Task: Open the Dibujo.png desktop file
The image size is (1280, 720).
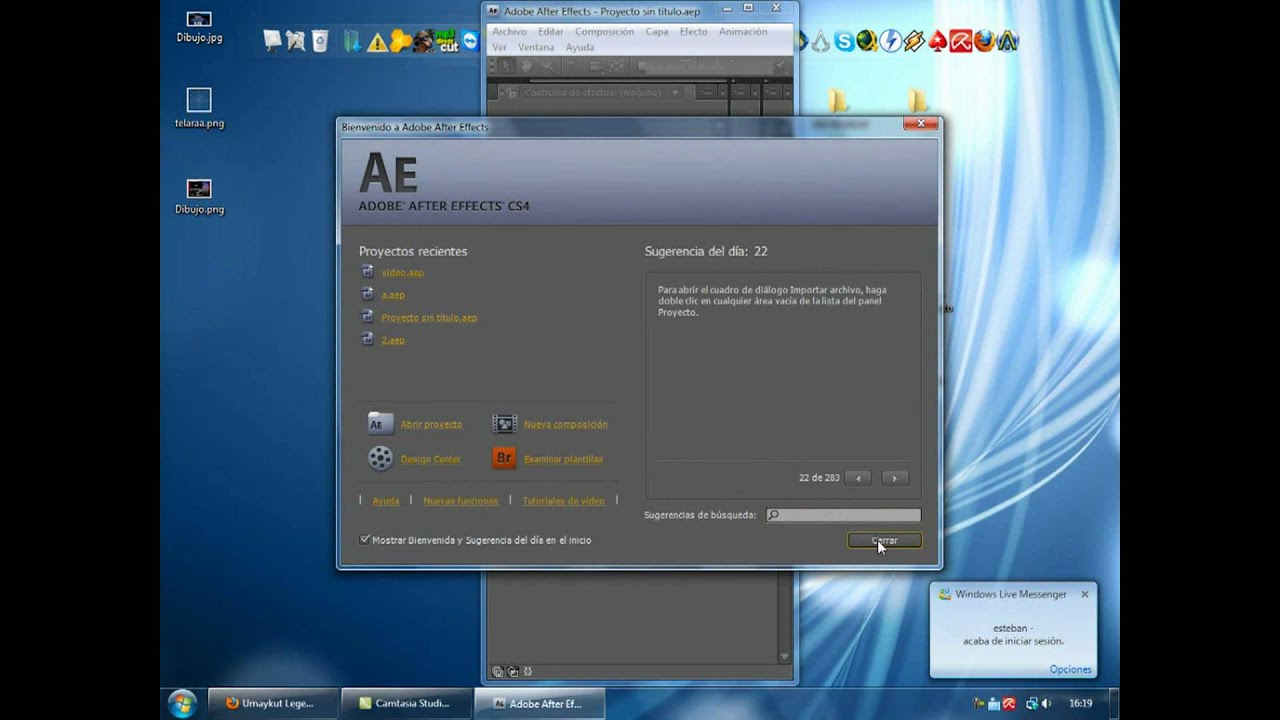Action: 199,196
